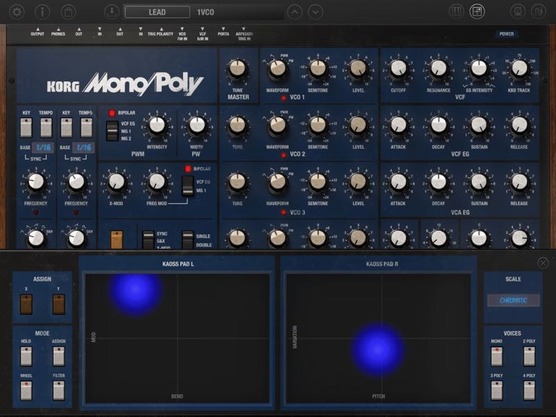Screen dimensions: 556x417
Task: Click the orange effect on/off switch
Action: [117, 239]
